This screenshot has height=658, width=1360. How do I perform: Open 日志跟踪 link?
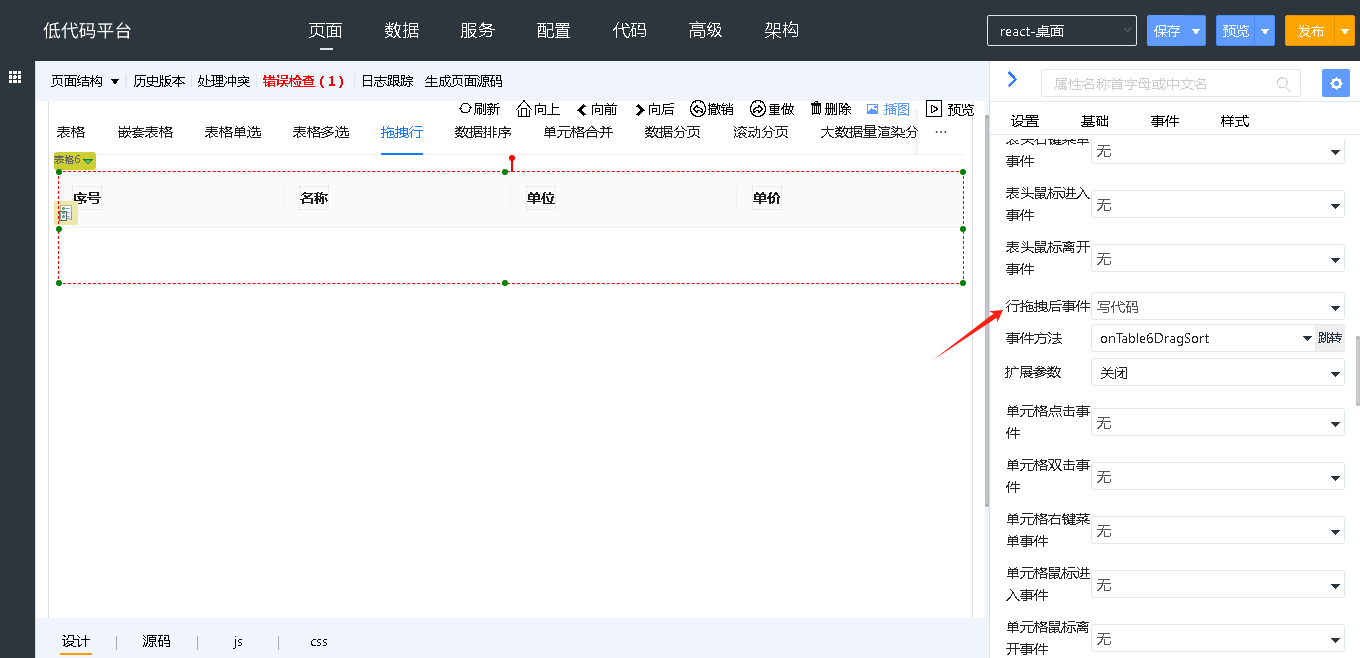[387, 81]
